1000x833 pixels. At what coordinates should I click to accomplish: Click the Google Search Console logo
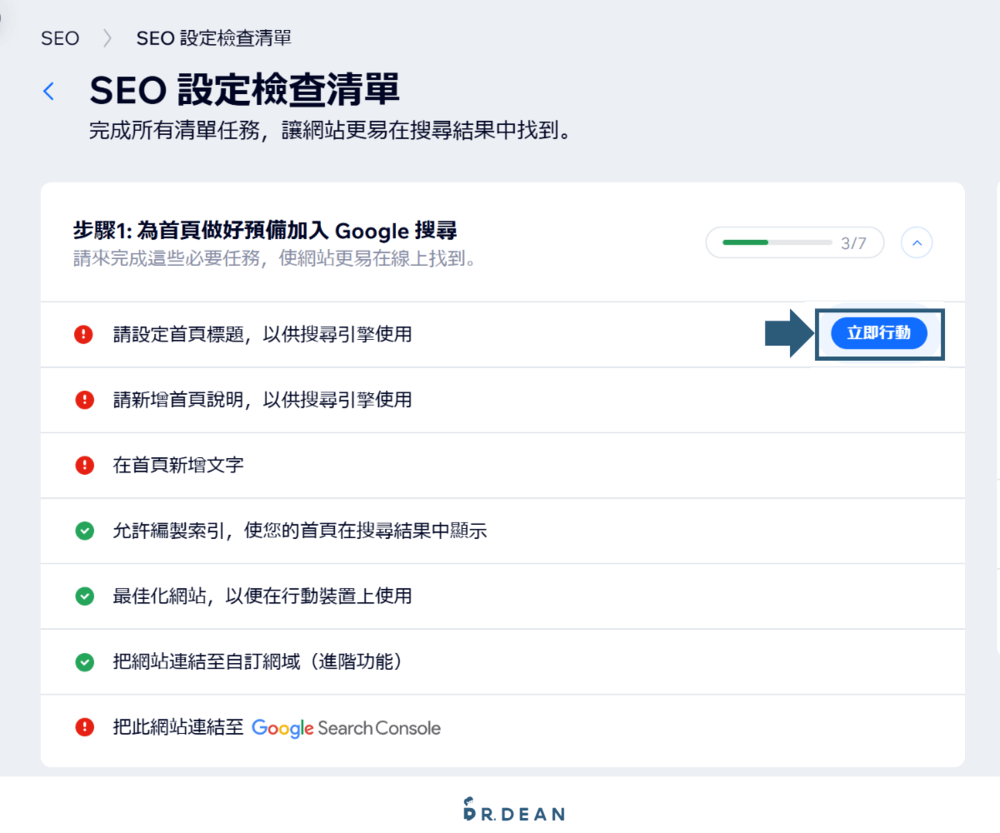click(346, 728)
